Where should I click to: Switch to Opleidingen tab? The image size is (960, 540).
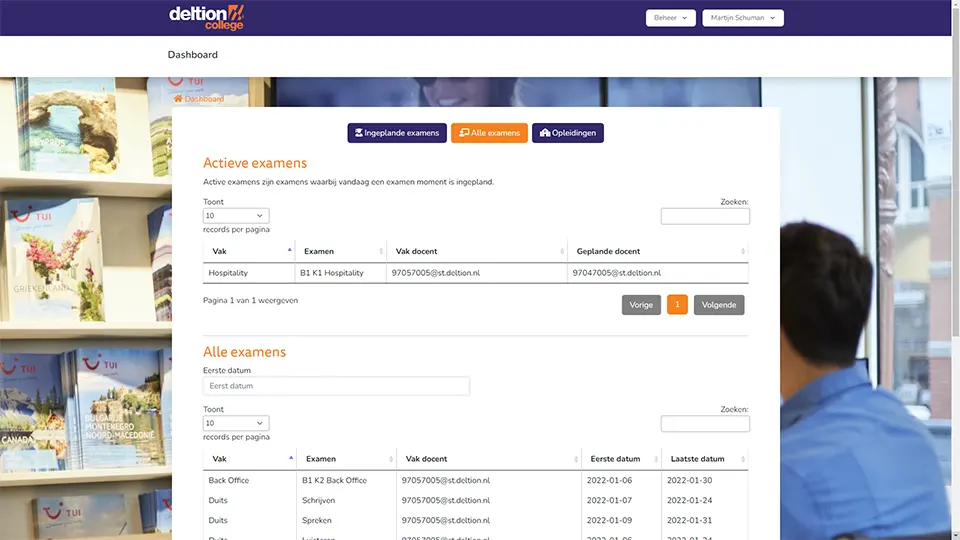568,133
